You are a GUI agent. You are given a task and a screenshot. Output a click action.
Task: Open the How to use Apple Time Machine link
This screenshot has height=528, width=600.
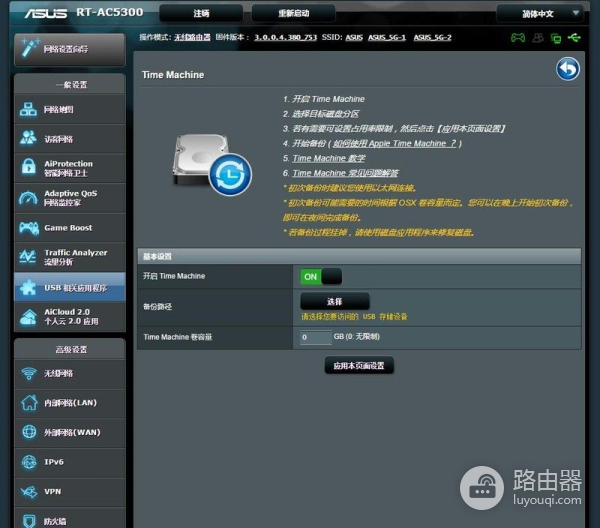[x=395, y=143]
